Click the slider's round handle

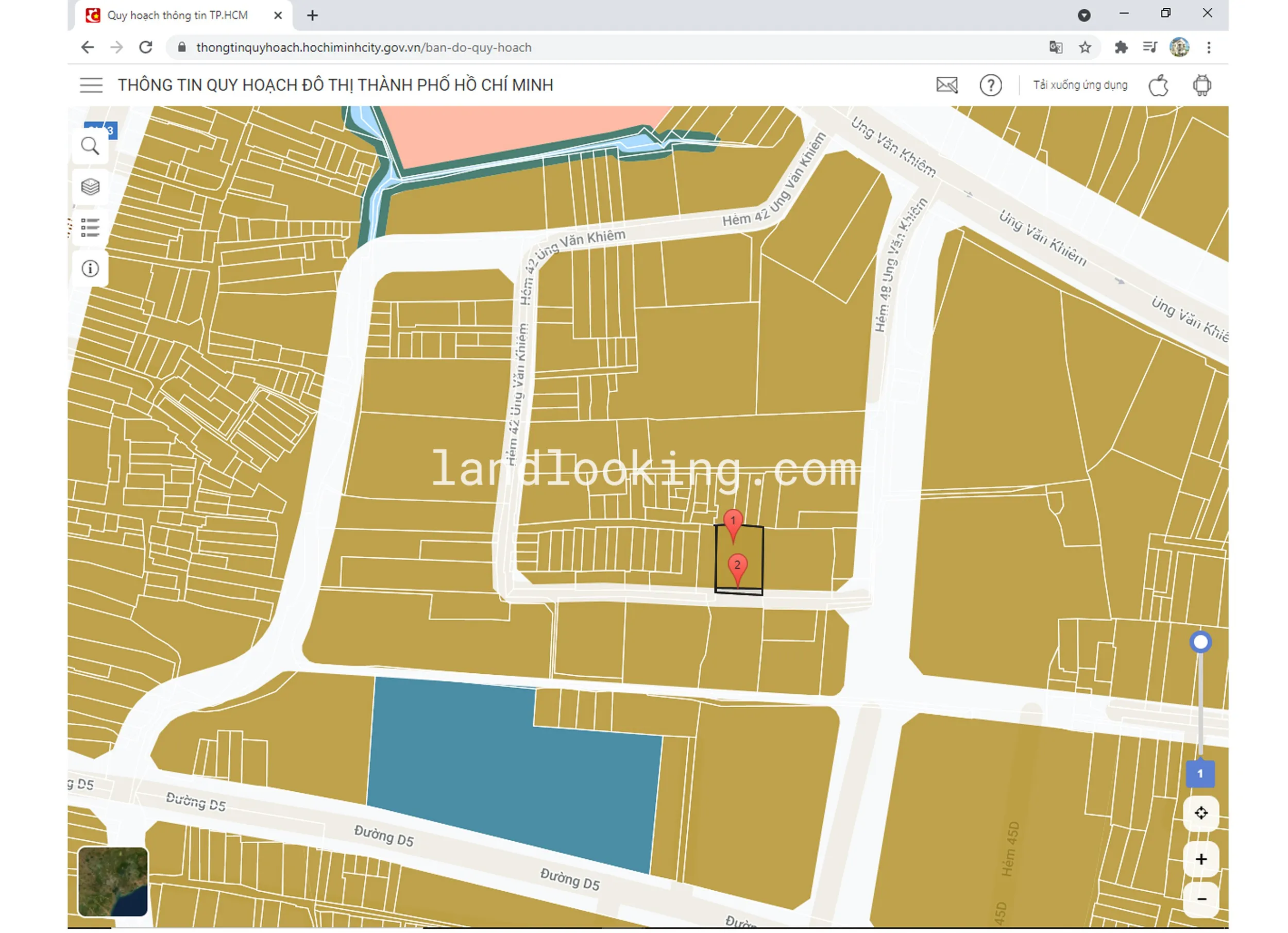1200,643
